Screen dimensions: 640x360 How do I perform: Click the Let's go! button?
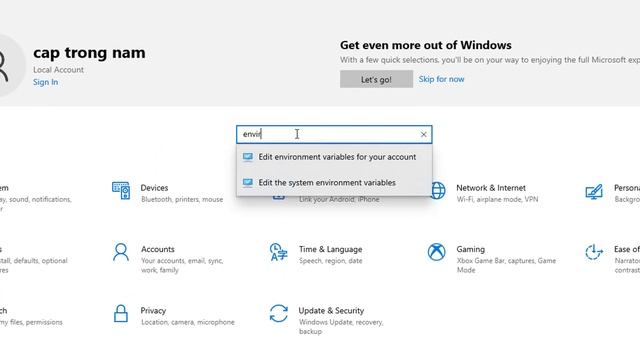click(376, 79)
